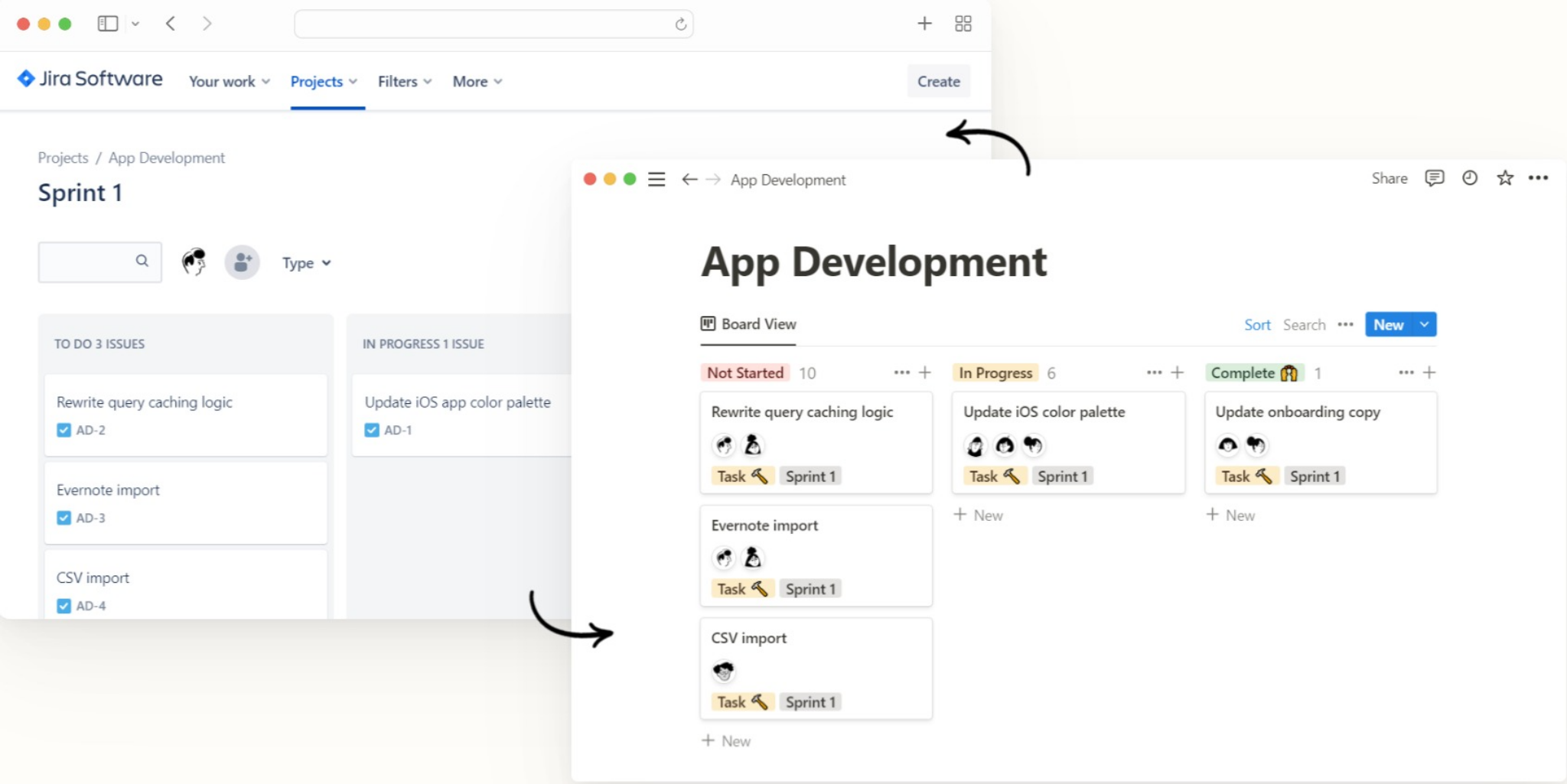Open the Notion page options ellipsis
This screenshot has width=1567, height=784.
click(x=1539, y=178)
